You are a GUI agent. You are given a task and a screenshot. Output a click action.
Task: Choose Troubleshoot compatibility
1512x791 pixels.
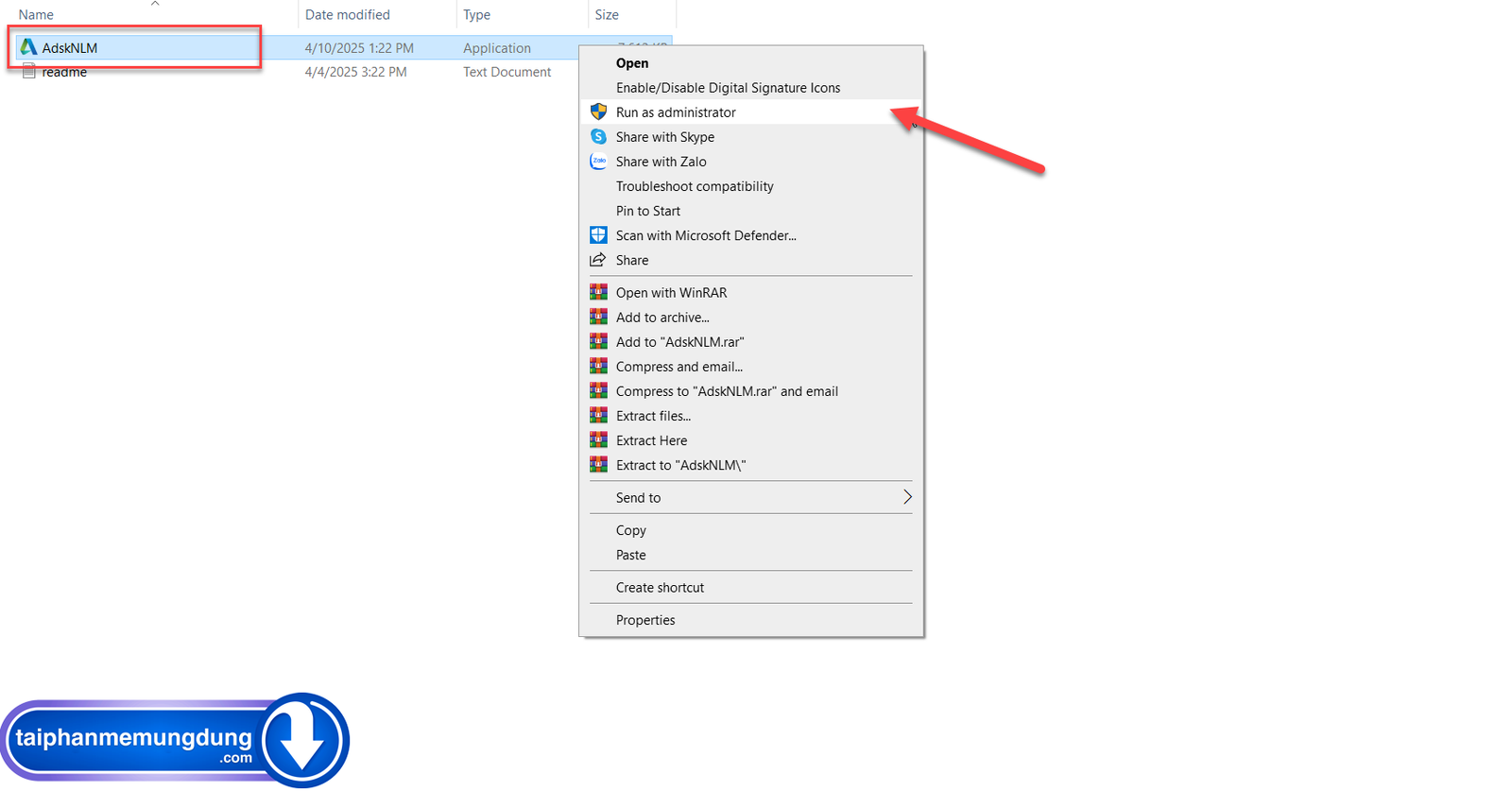click(751, 186)
